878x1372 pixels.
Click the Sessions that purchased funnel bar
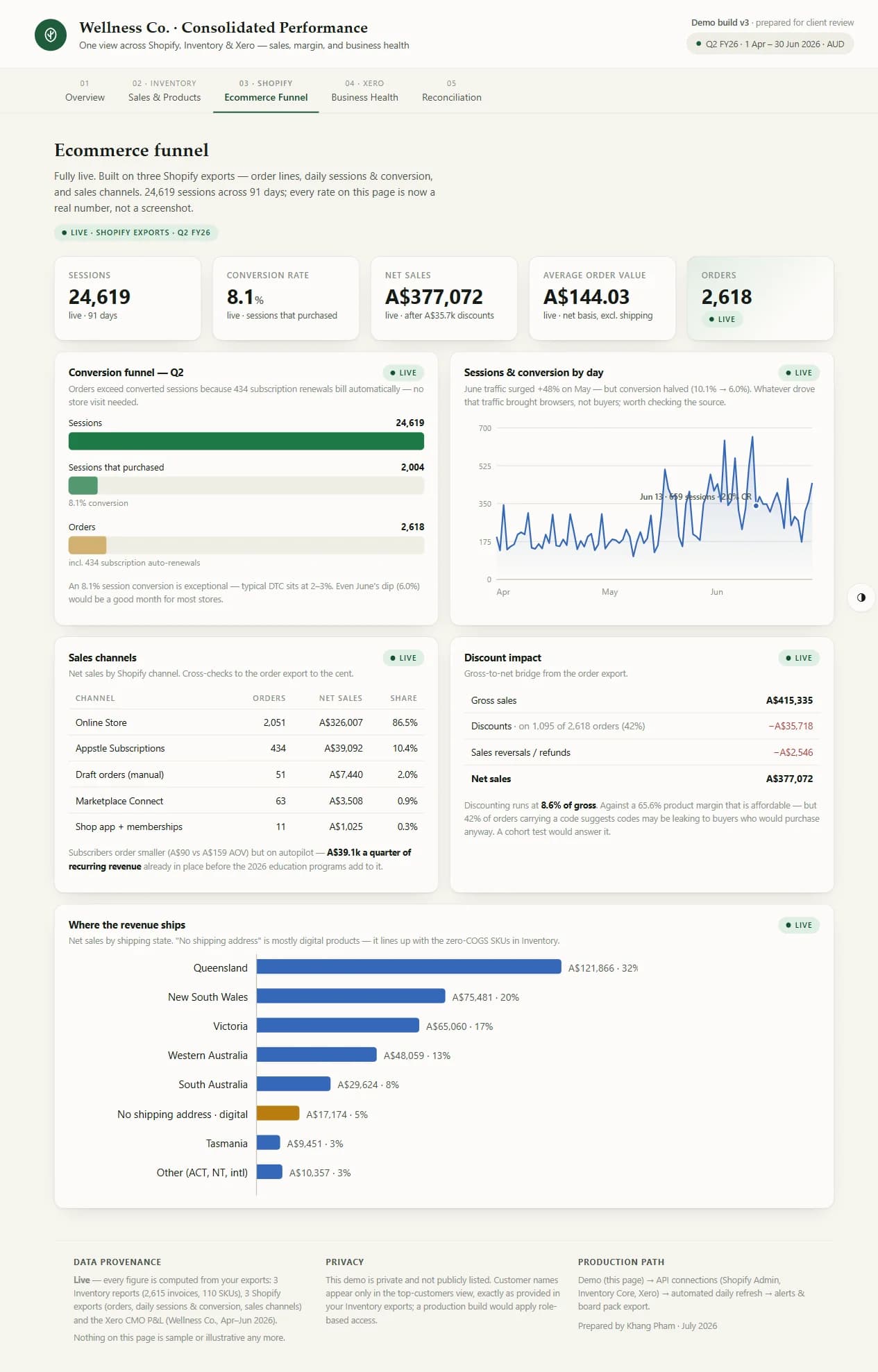[83, 485]
